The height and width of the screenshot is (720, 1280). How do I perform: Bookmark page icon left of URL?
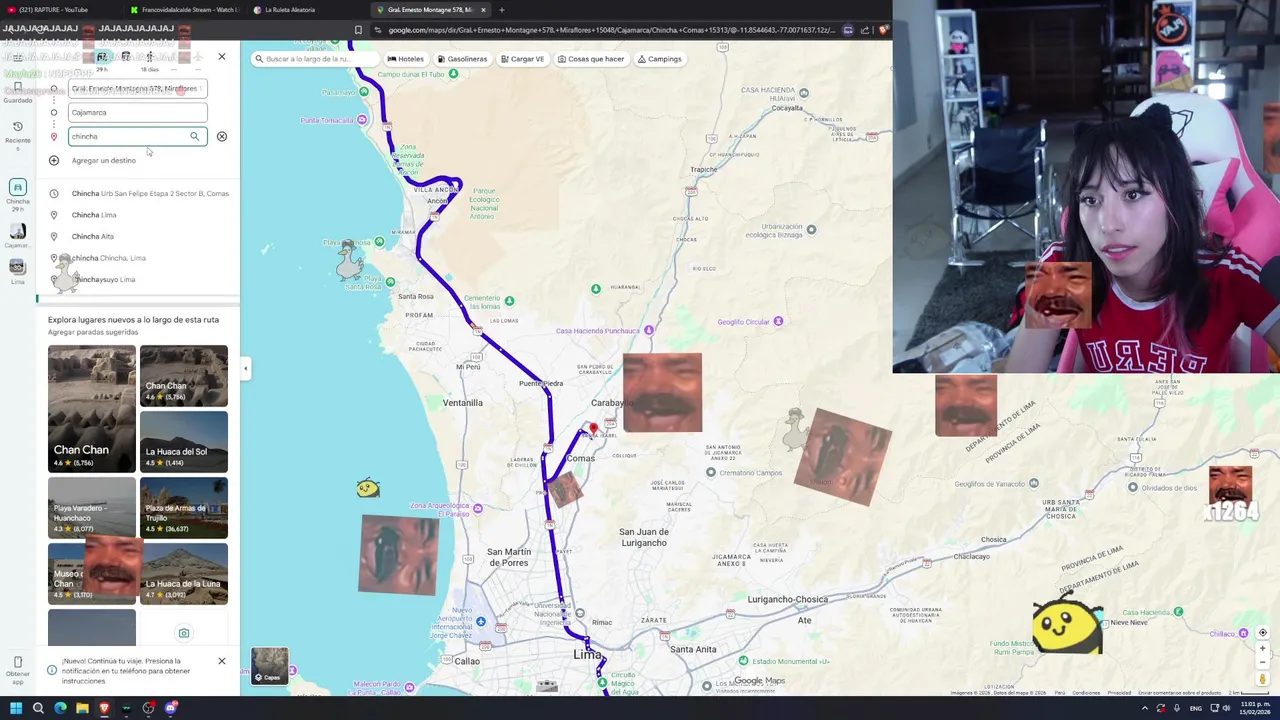358,30
